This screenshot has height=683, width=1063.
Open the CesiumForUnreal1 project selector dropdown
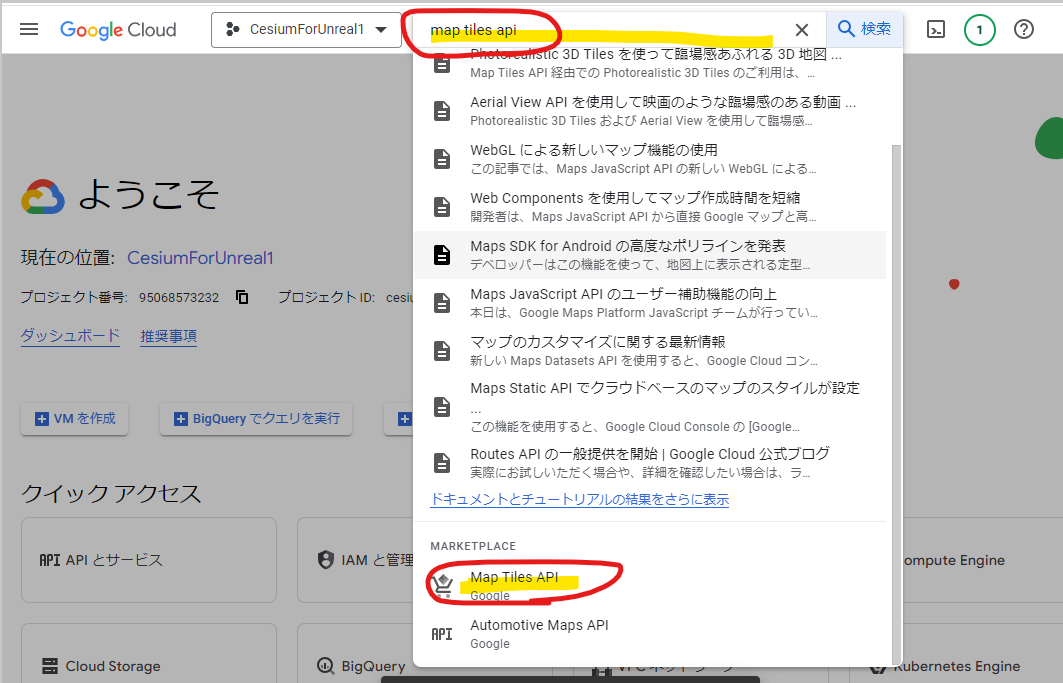pyautogui.click(x=306, y=30)
